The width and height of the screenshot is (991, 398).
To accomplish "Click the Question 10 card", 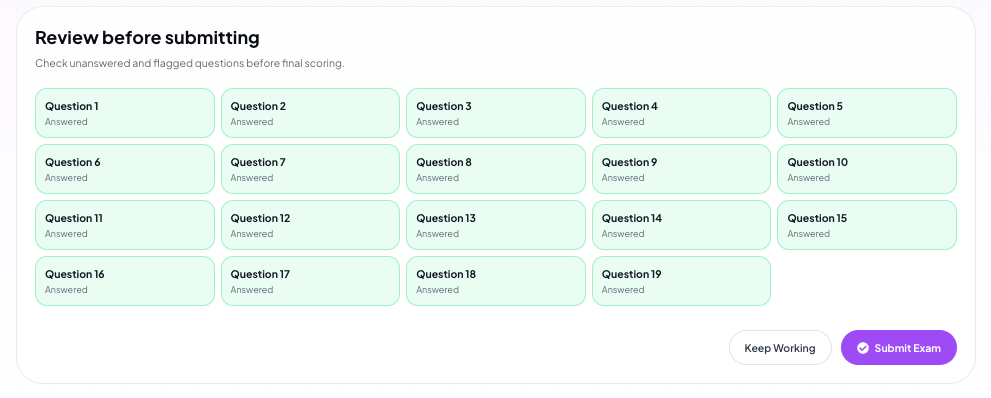I will pyautogui.click(x=866, y=169).
